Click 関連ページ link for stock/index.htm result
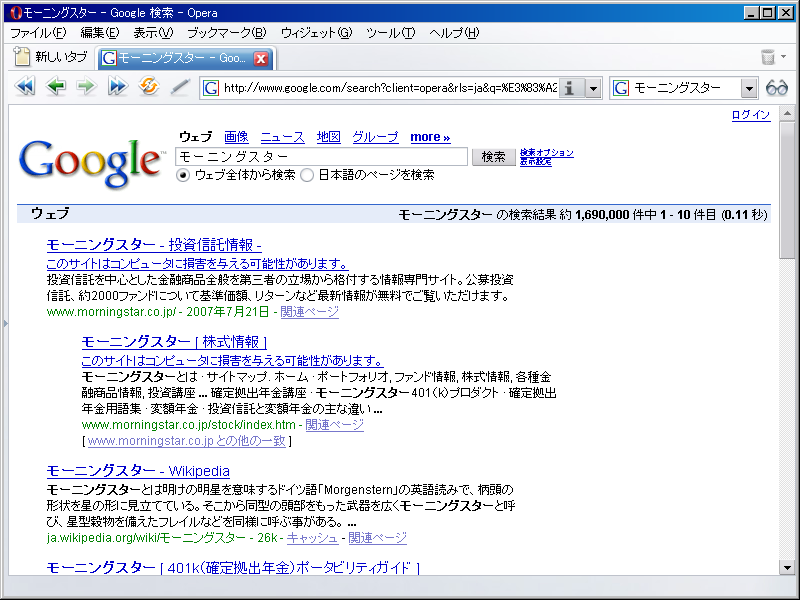Screen dimensions: 800x600 pos(335,424)
